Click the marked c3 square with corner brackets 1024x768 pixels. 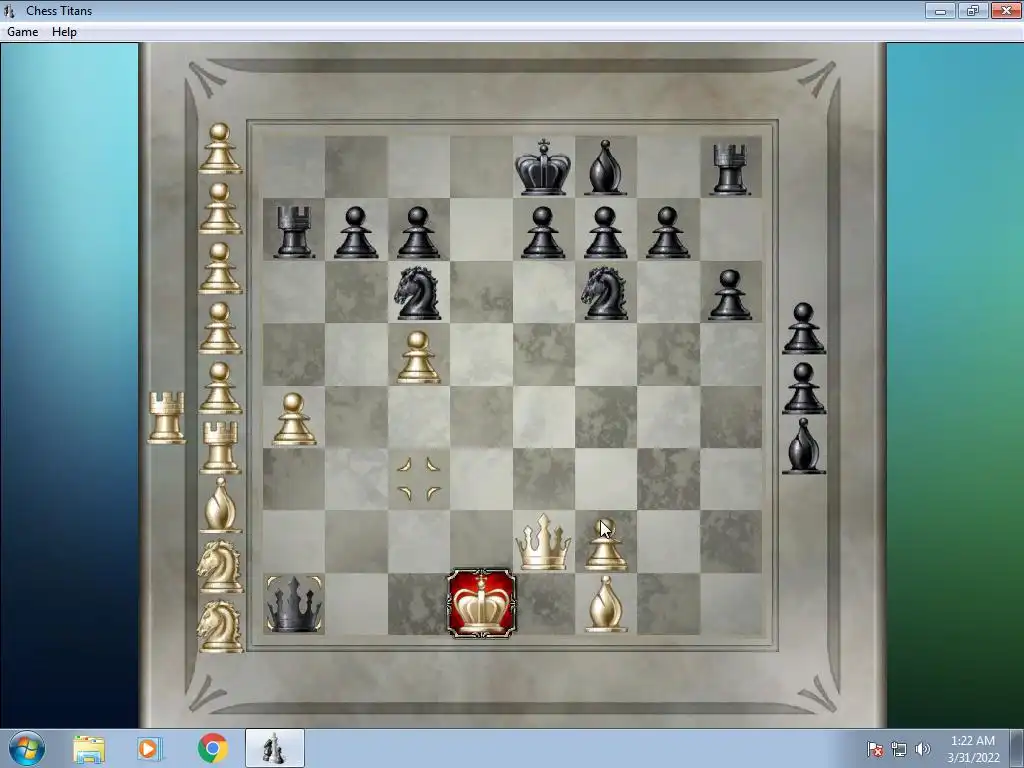click(419, 479)
